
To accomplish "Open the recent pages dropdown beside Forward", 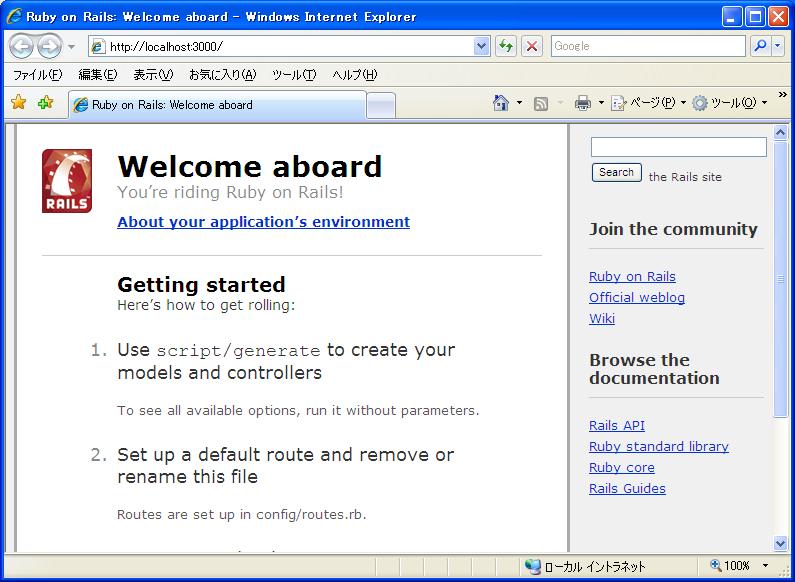I will [71, 47].
